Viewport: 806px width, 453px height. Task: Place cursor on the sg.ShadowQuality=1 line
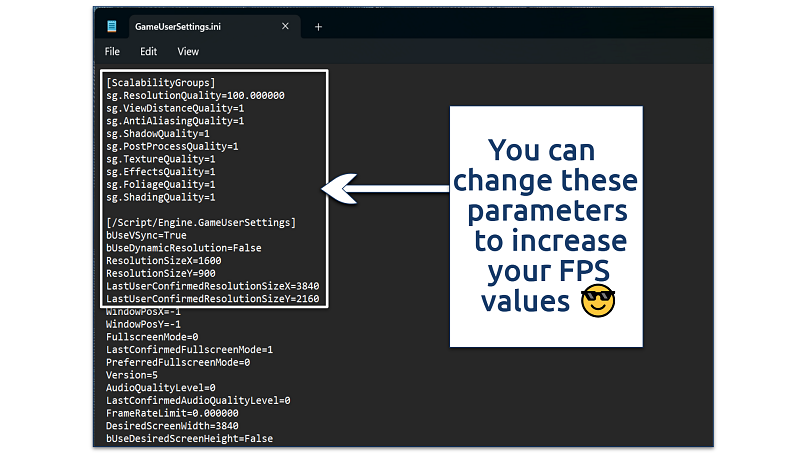[157, 133]
